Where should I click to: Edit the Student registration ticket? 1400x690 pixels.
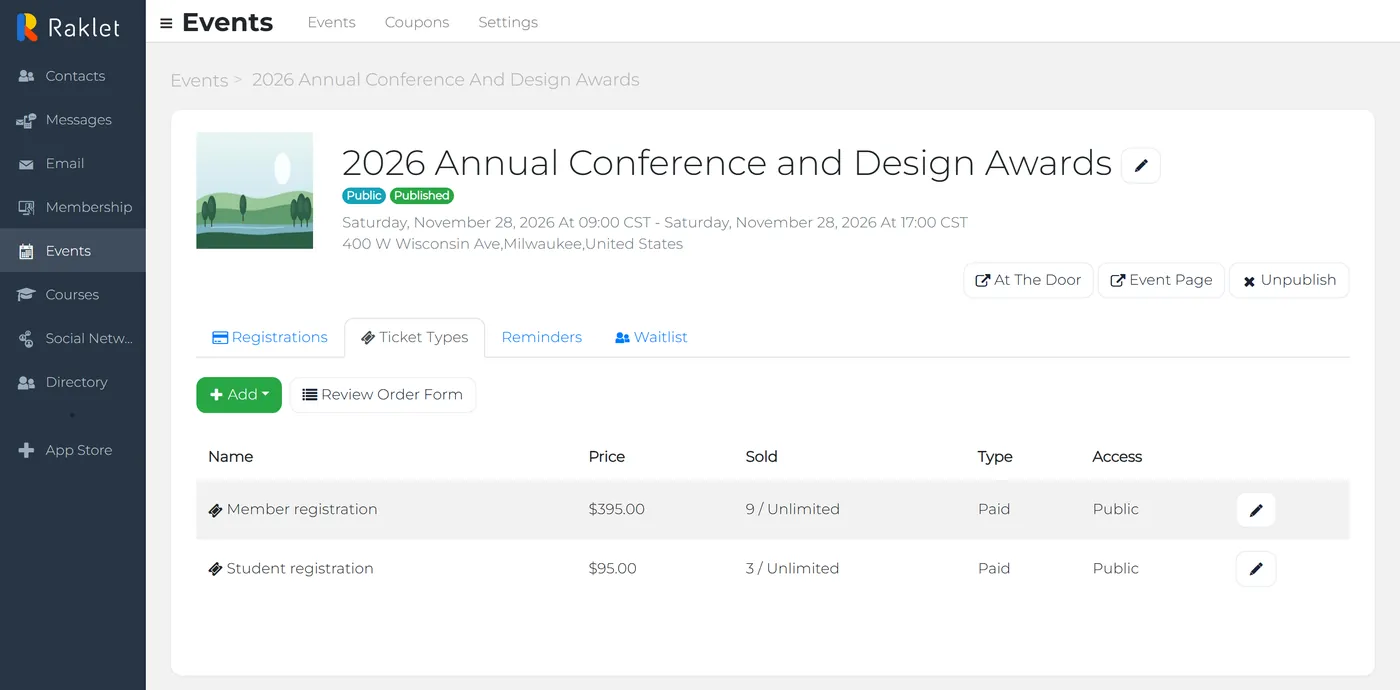click(x=1256, y=569)
